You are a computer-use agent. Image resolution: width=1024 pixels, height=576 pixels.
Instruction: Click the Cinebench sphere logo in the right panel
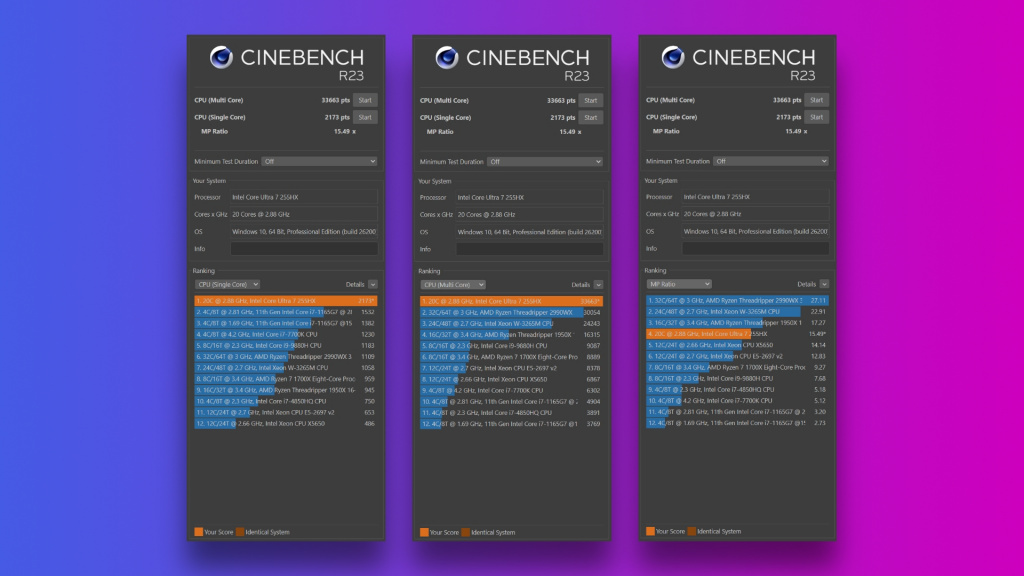(672, 58)
